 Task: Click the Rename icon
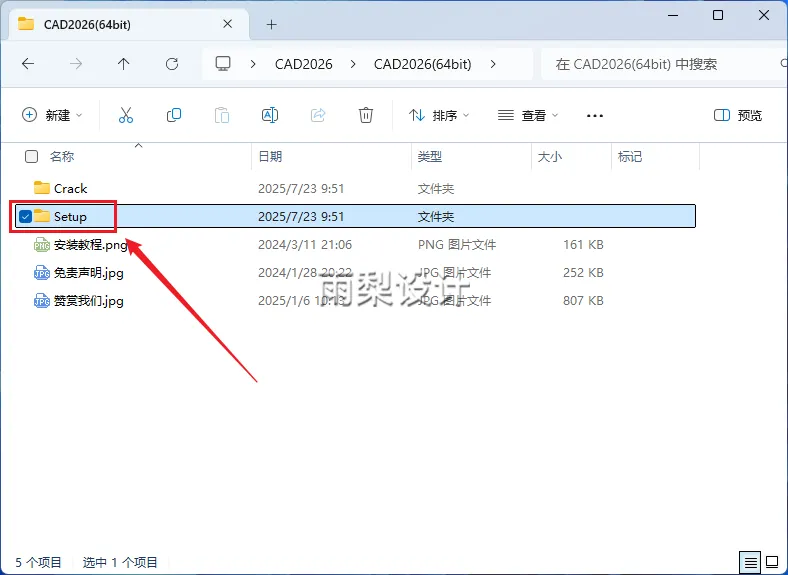(270, 115)
